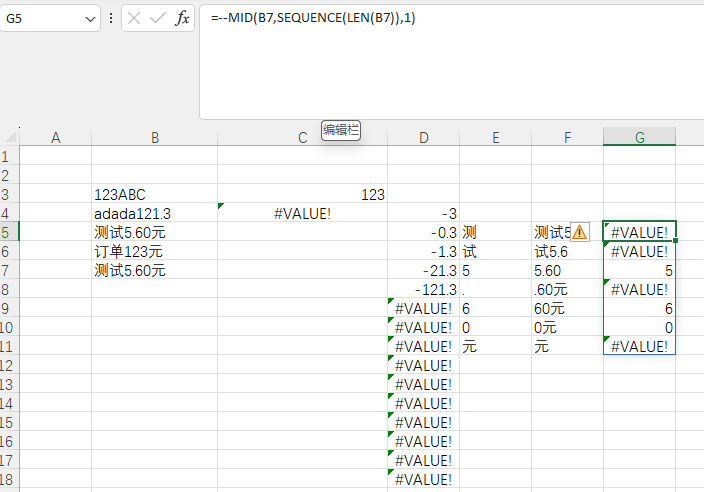Click cell E9 containing 6
The width and height of the screenshot is (704, 492).
pos(495,308)
